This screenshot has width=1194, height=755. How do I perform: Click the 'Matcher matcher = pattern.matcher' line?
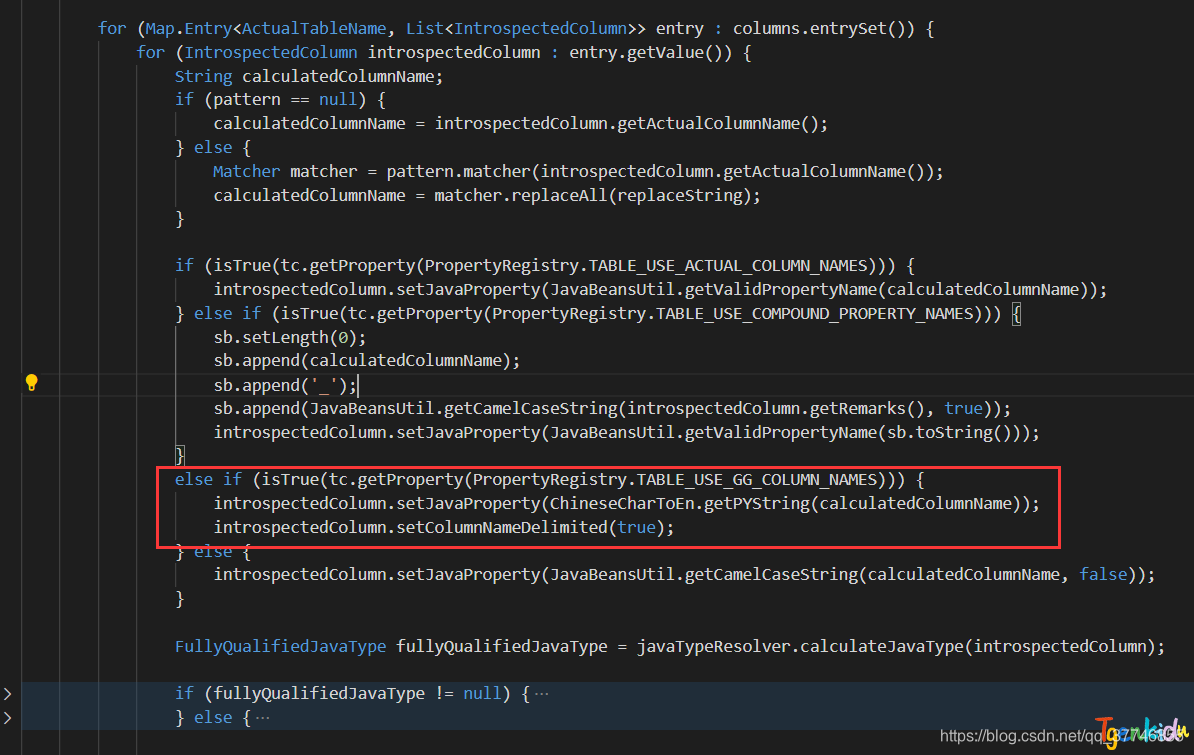click(578, 171)
